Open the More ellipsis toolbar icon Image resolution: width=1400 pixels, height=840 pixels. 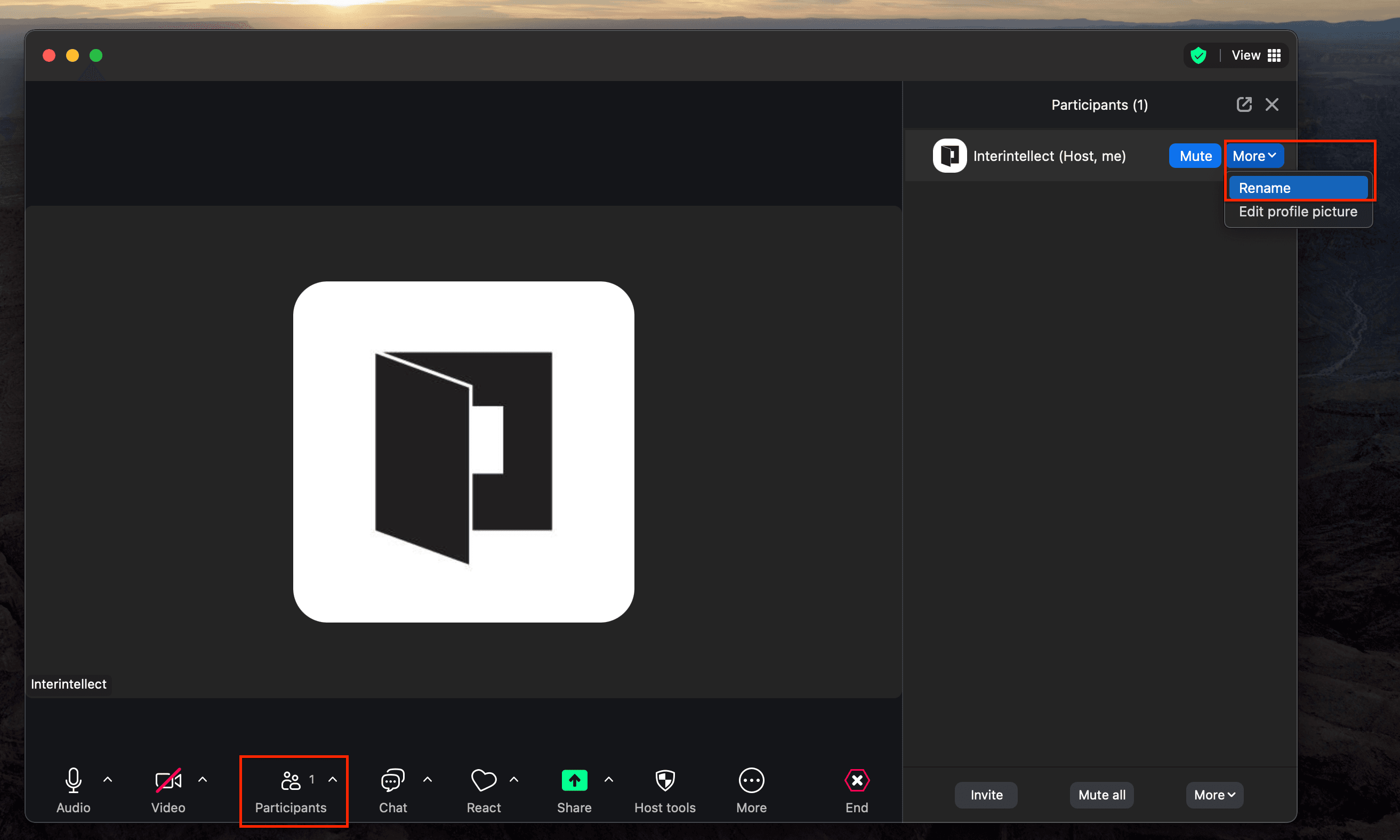[751, 780]
